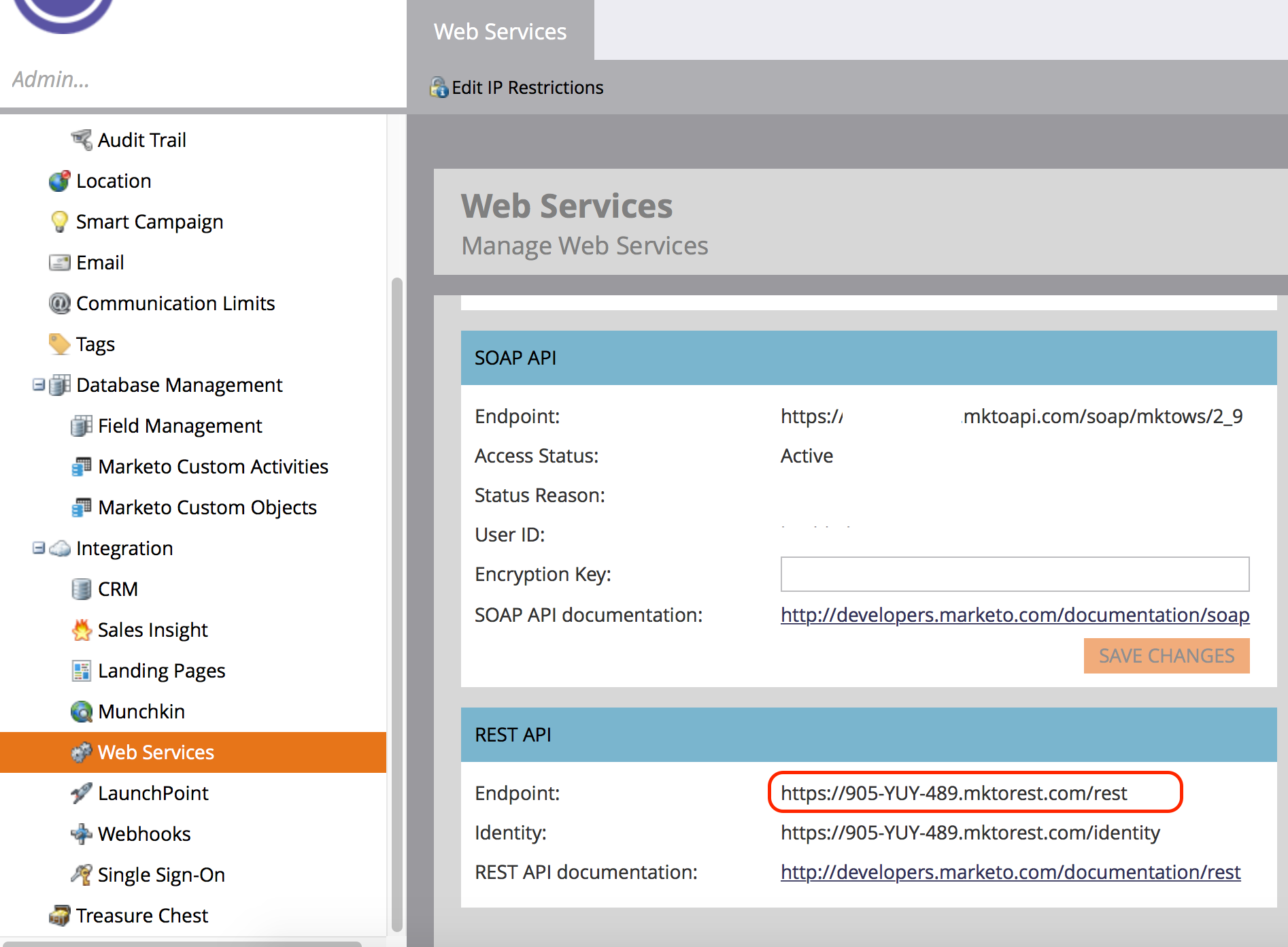Collapse the Integration tree node
The image size is (1288, 947).
tap(39, 548)
